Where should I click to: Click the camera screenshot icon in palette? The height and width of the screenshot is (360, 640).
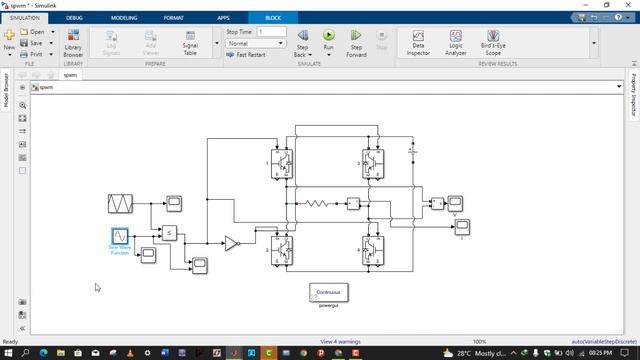pyautogui.click(x=22, y=302)
